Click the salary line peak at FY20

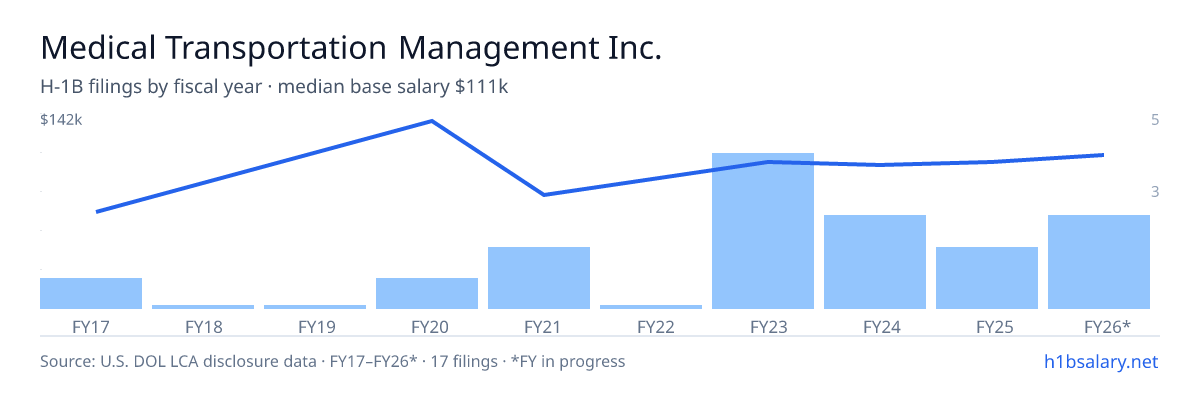click(431, 121)
